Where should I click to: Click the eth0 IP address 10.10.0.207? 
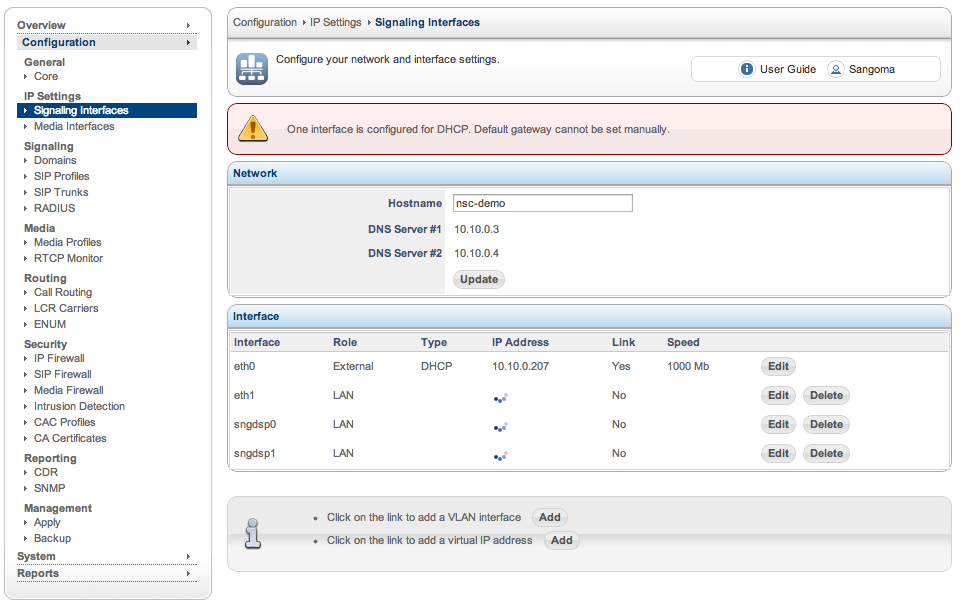click(520, 366)
